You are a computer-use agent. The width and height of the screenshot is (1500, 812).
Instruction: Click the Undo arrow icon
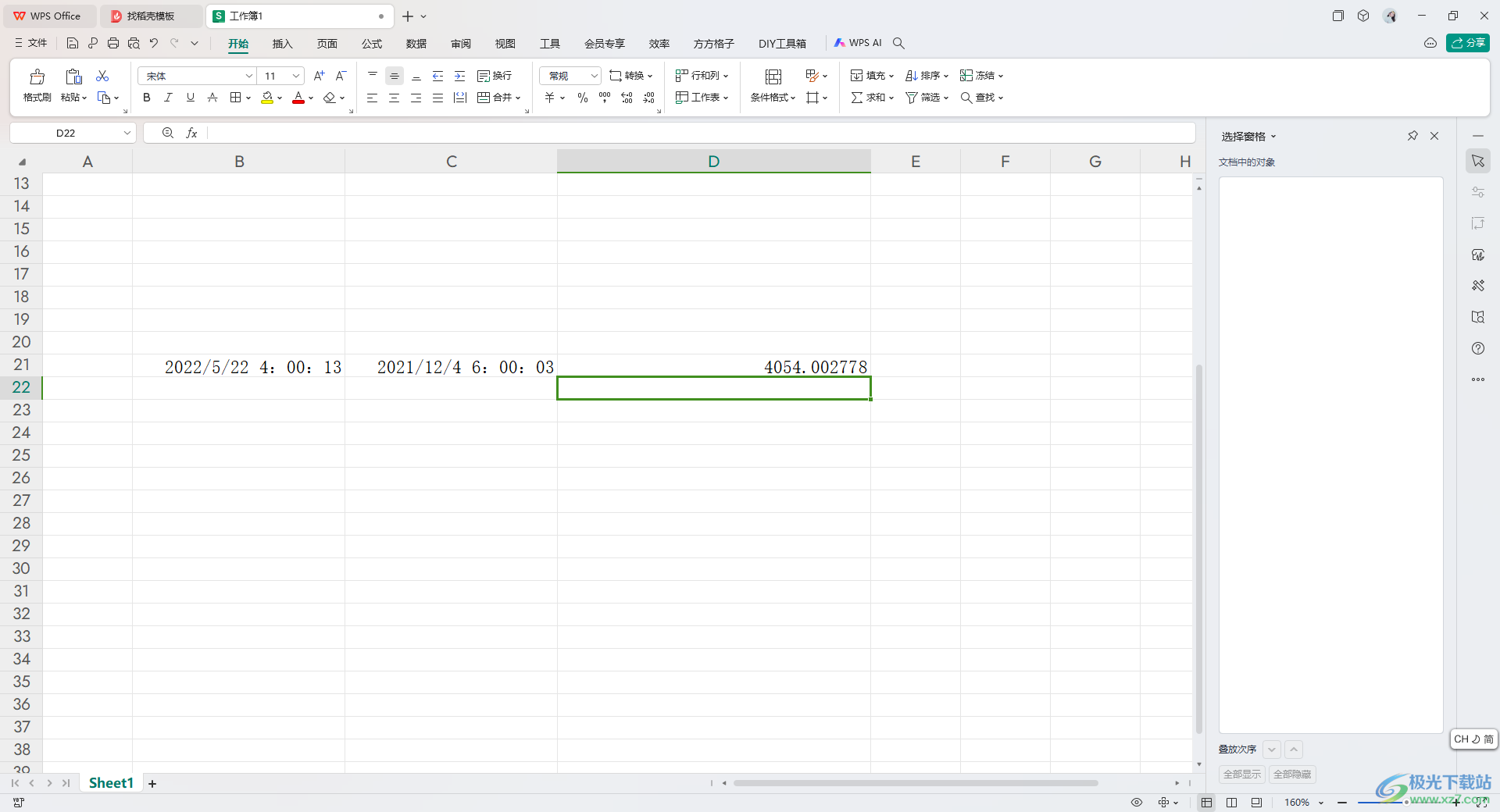[154, 43]
